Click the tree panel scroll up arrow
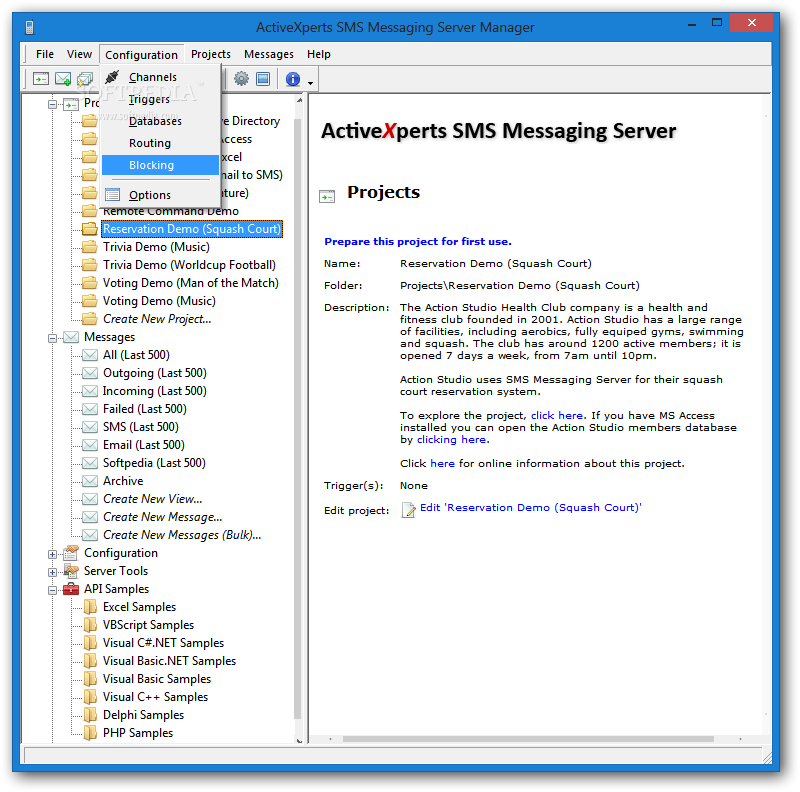Image resolution: width=800 pixels, height=792 pixels. click(x=299, y=101)
